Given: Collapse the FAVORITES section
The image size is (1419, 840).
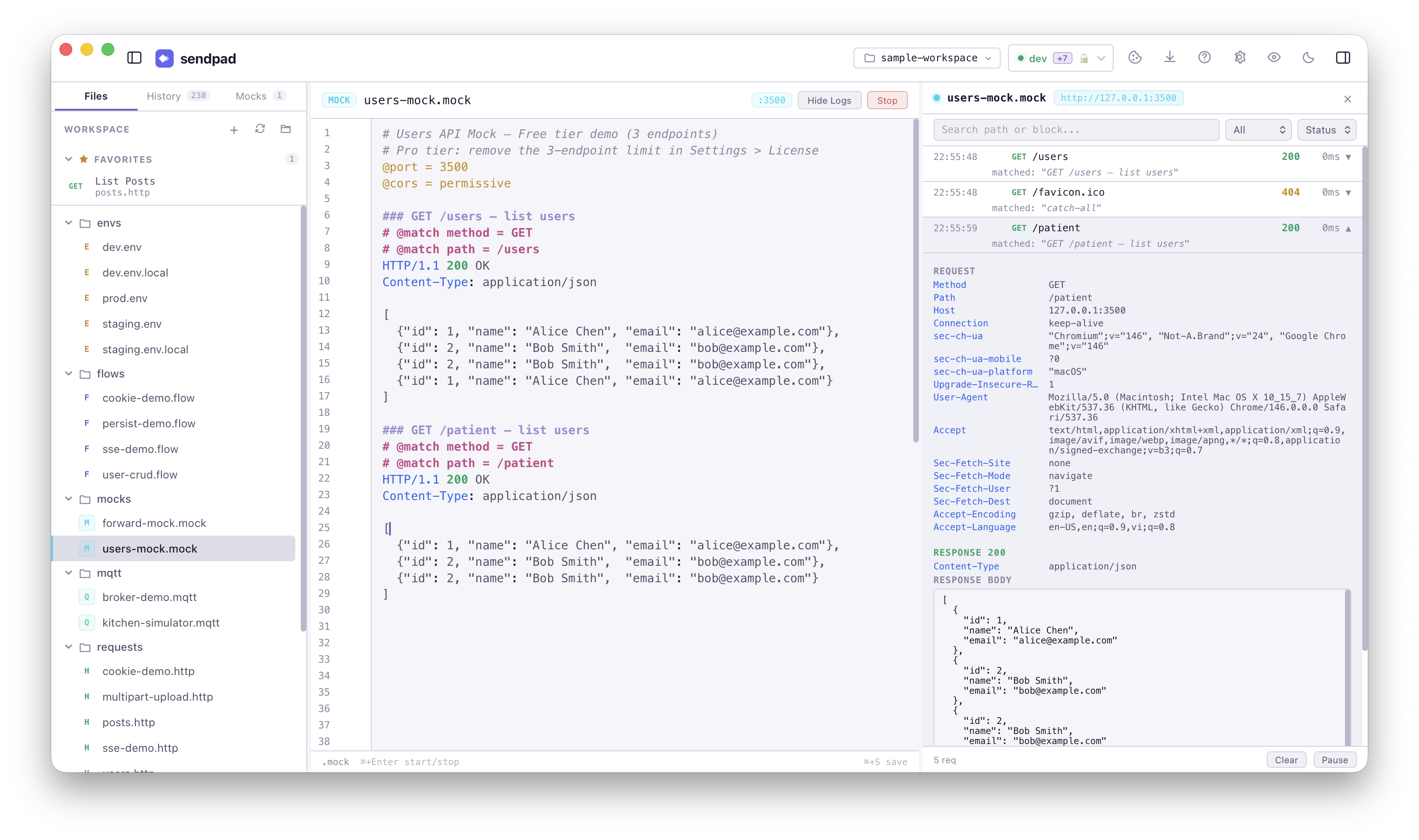Looking at the screenshot, I should (x=69, y=159).
